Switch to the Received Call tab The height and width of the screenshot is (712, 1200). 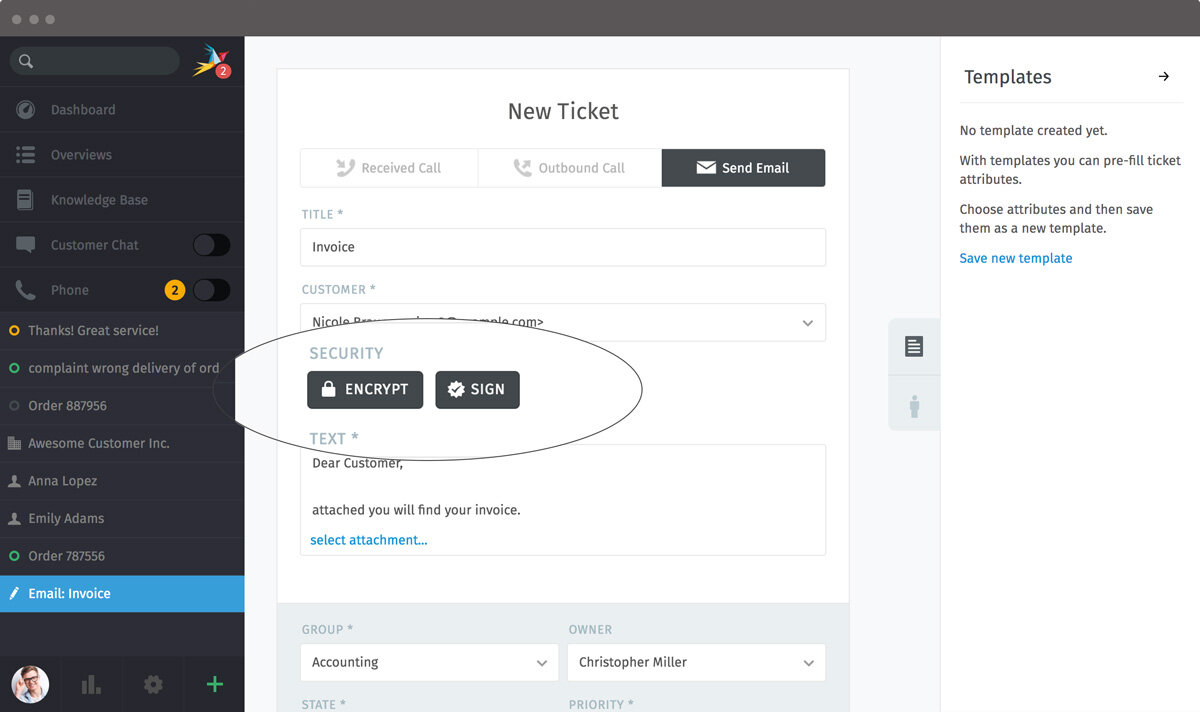tap(389, 168)
